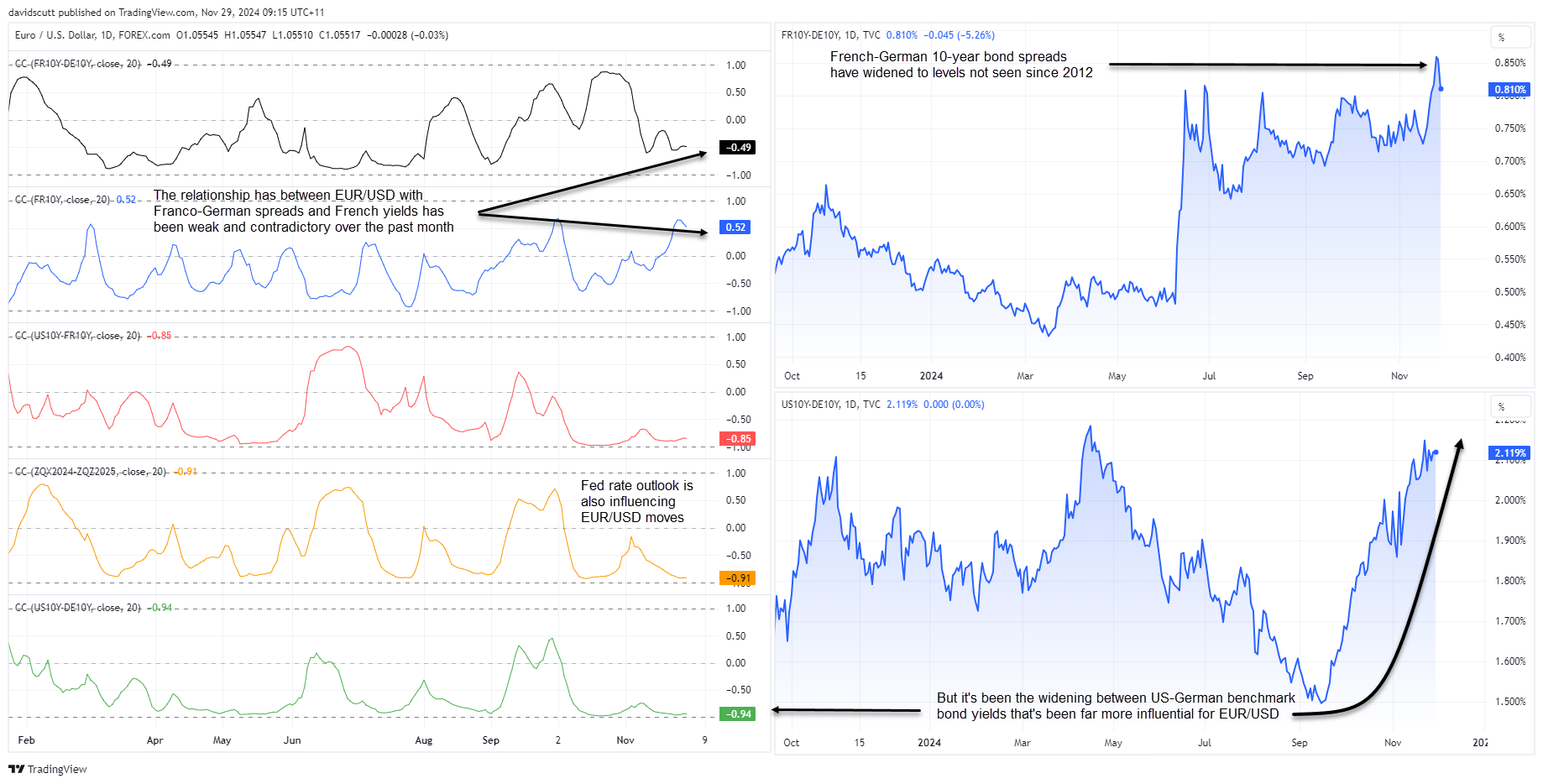
Task: Click the 1.800% price scale label
Action: 1510,581
